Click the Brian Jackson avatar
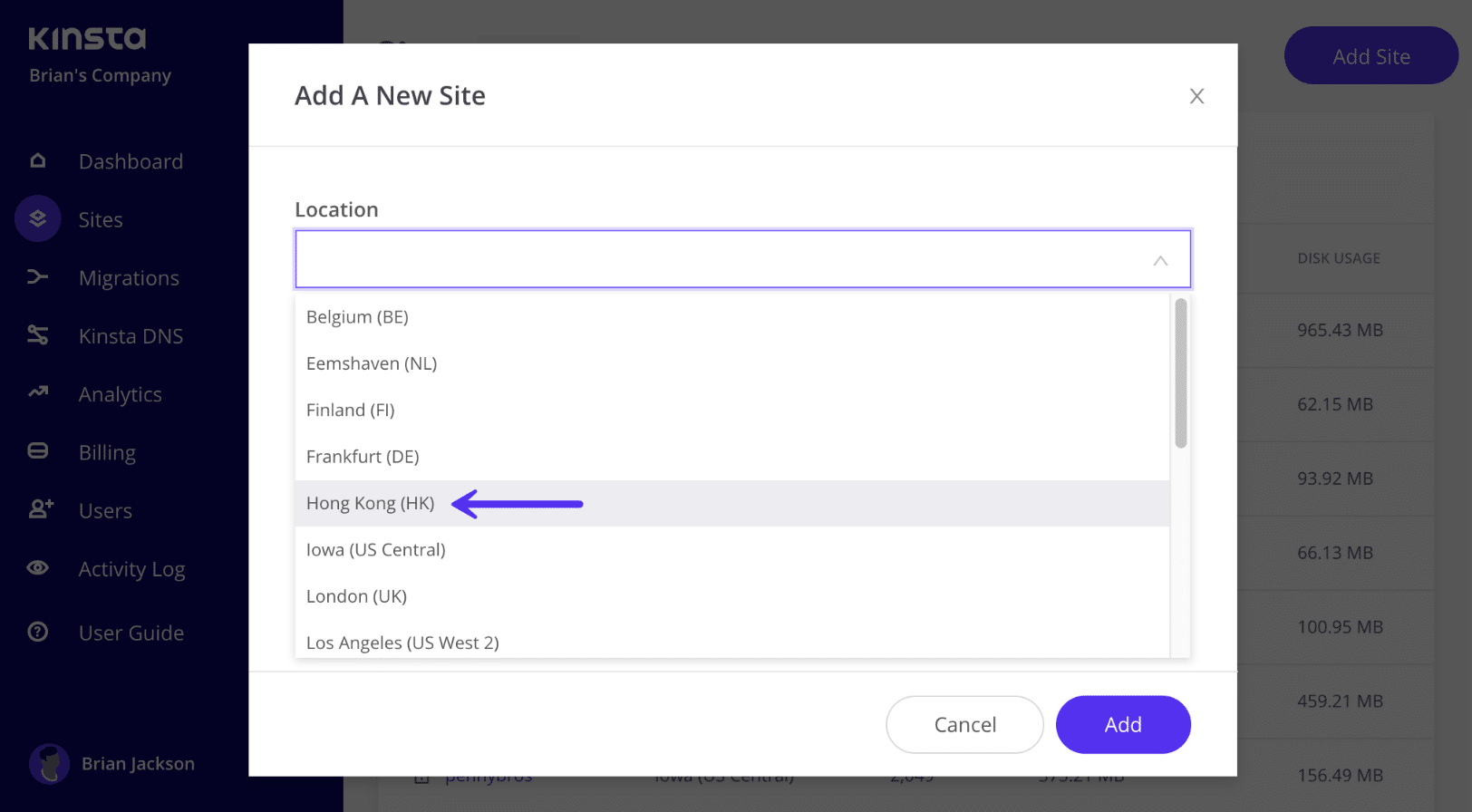The height and width of the screenshot is (812, 1472). click(50, 763)
